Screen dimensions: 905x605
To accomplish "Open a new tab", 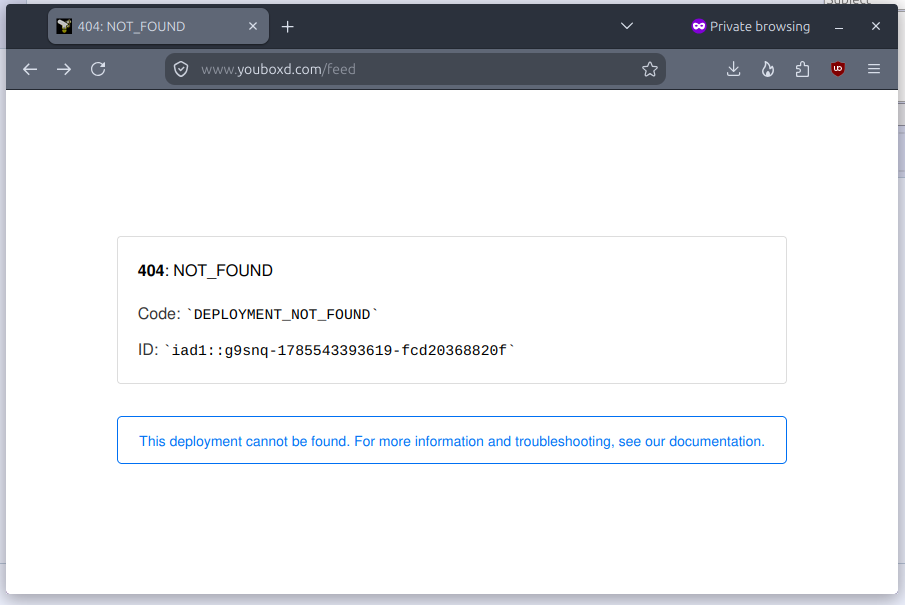I will click(x=287, y=27).
